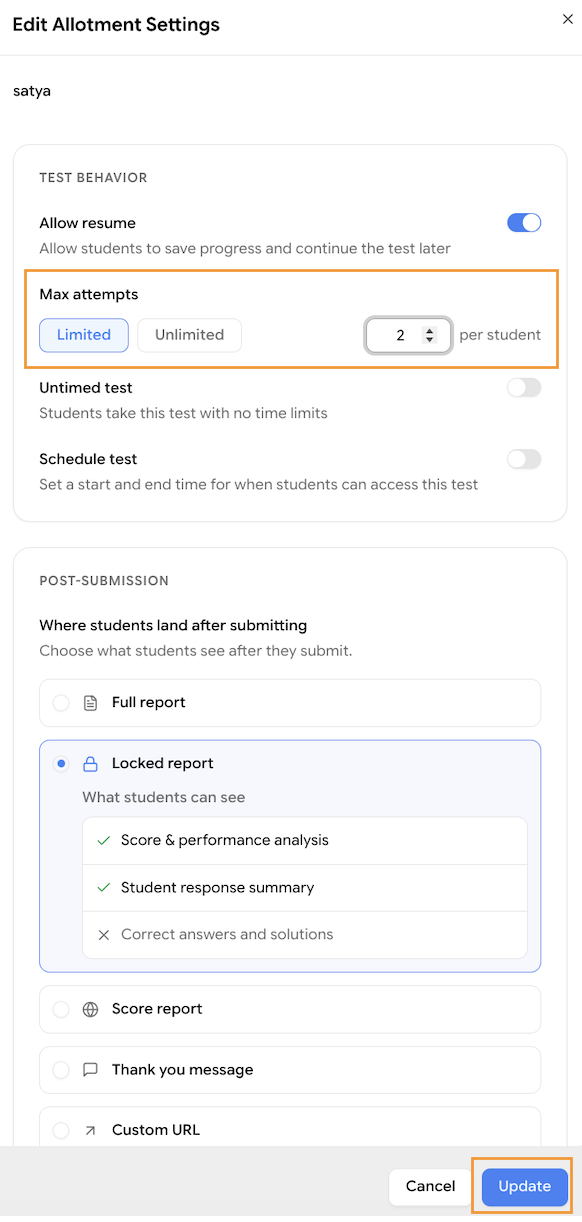Click the Update button
This screenshot has height=1222, width=582.
point(525,1186)
